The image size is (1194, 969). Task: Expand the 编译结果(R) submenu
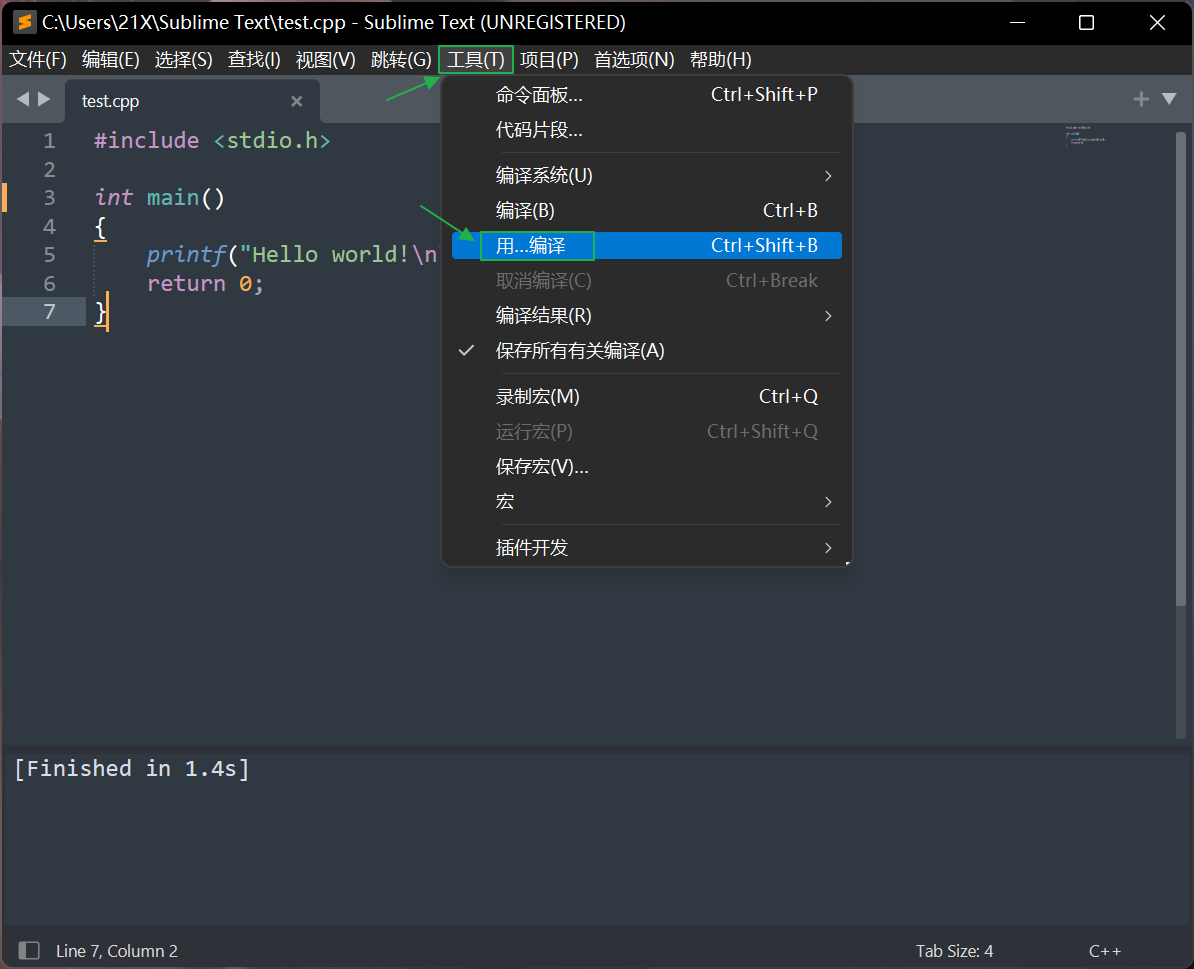coord(646,316)
